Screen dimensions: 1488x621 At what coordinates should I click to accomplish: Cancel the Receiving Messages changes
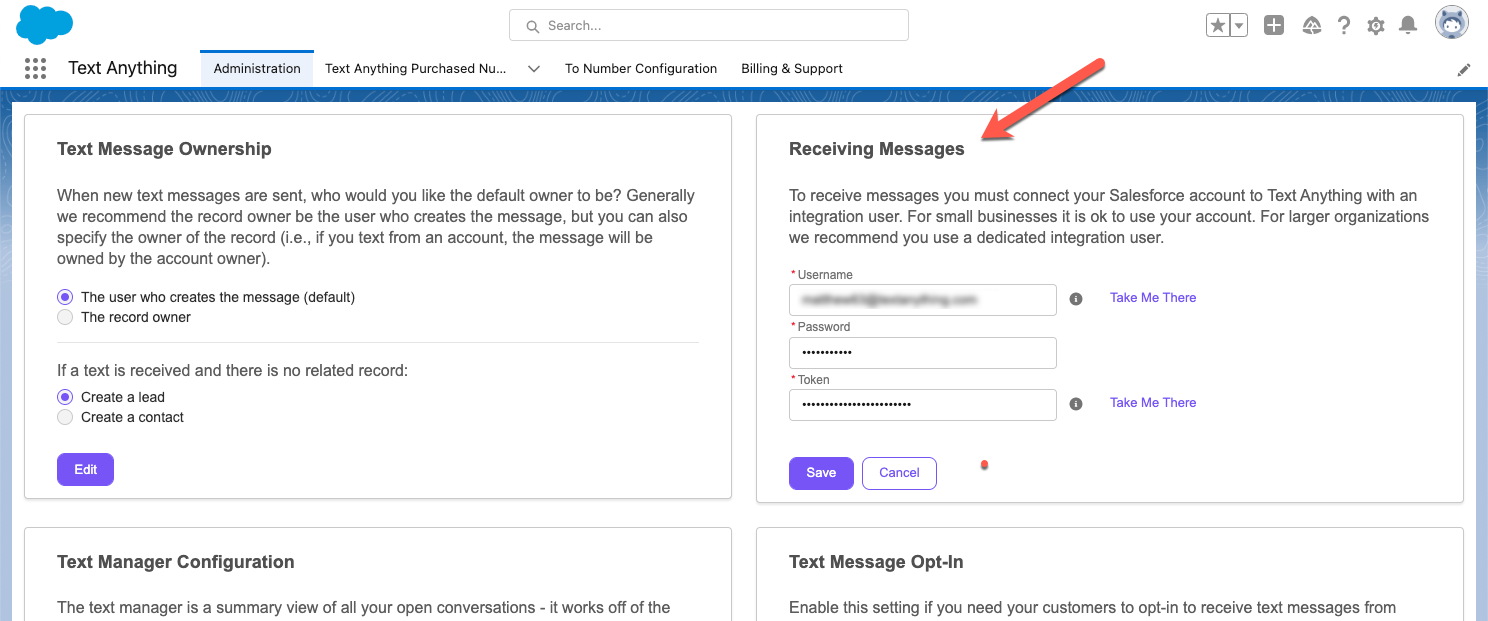(899, 473)
